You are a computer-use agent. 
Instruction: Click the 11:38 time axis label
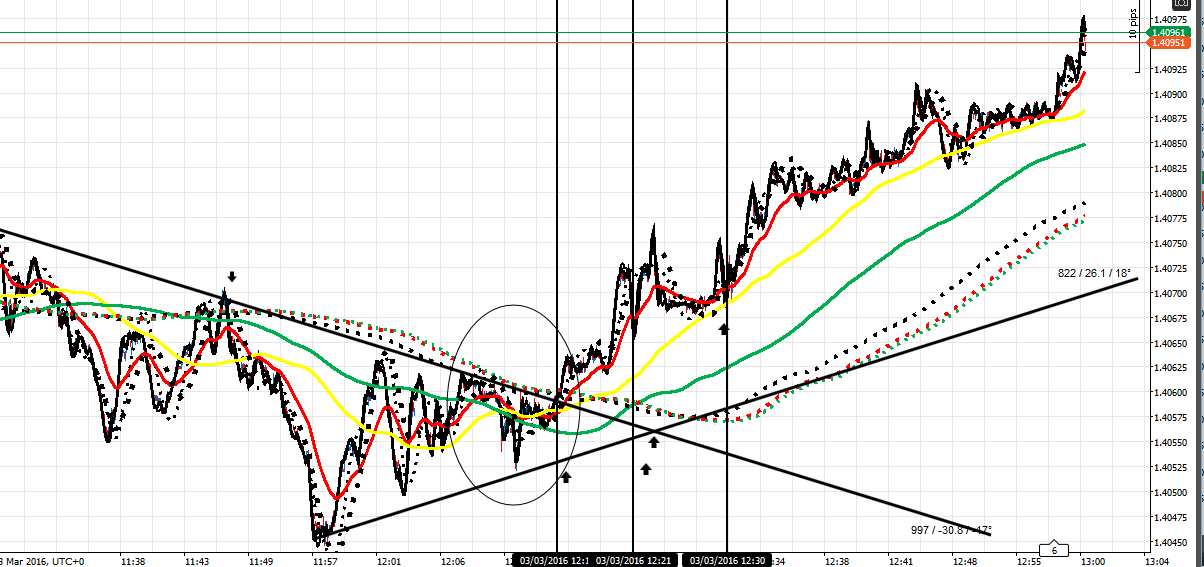coord(132,561)
